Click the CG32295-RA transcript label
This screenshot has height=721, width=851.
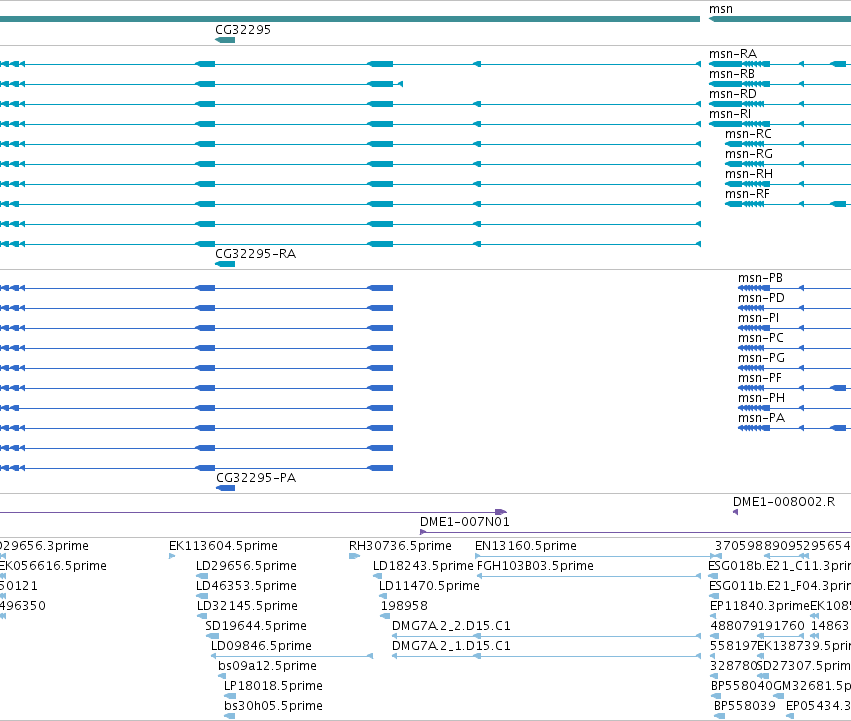click(256, 254)
